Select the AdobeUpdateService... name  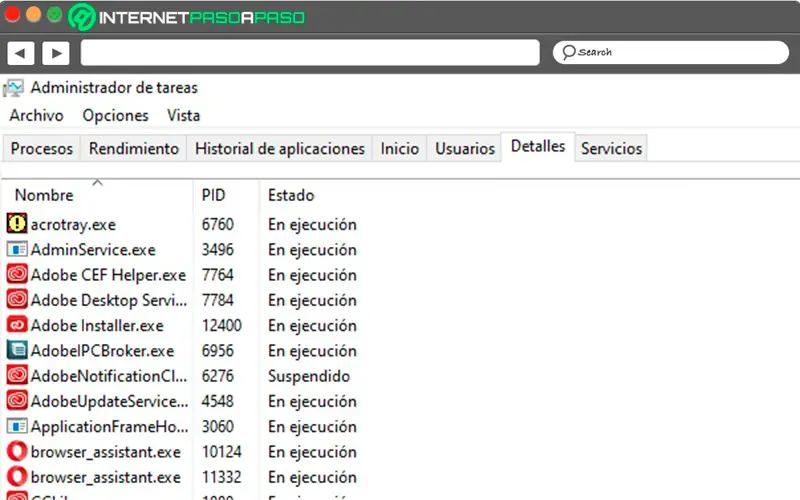click(x=109, y=402)
